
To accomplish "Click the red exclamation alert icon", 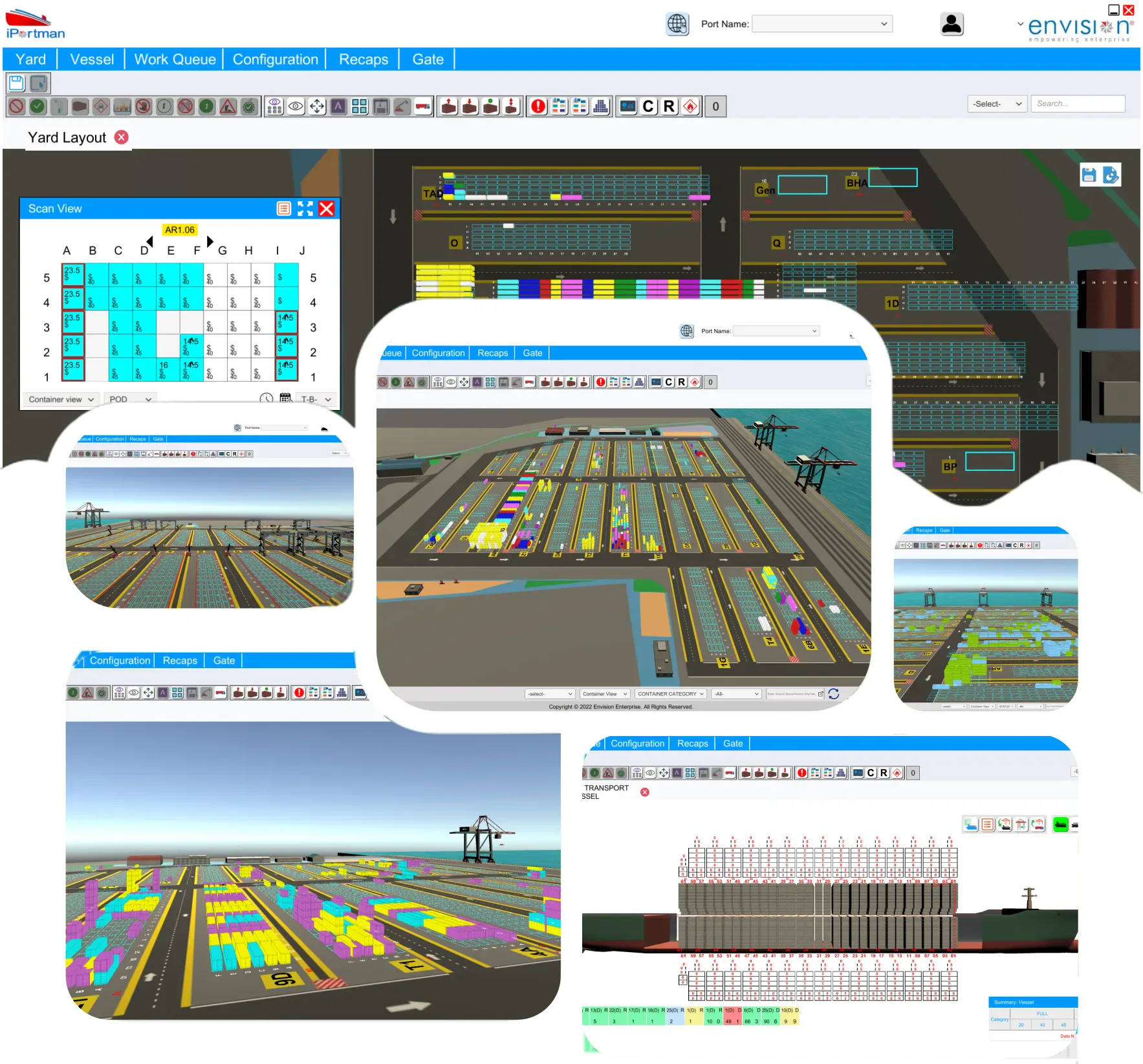I will point(538,106).
